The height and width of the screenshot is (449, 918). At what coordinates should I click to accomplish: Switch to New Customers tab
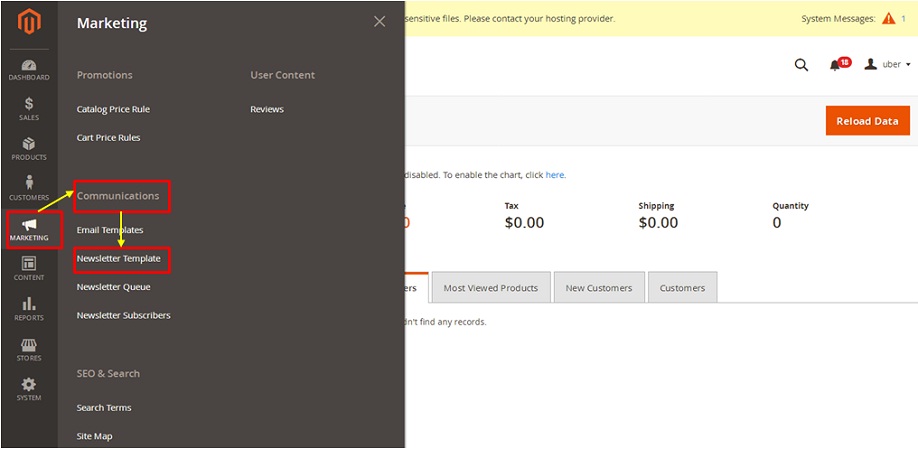599,287
